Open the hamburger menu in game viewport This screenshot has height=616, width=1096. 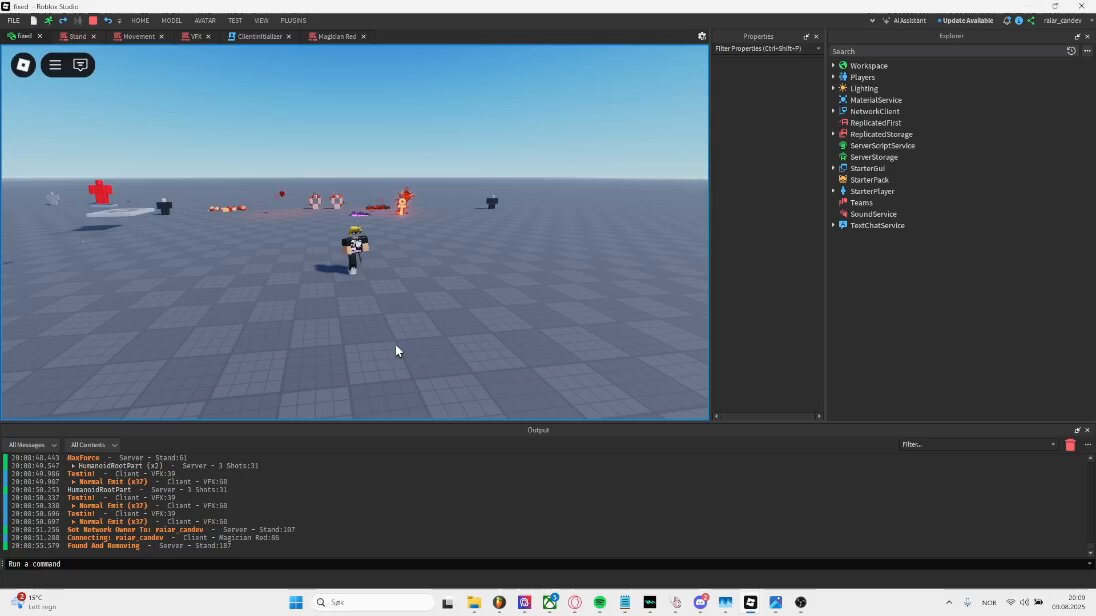[55, 65]
